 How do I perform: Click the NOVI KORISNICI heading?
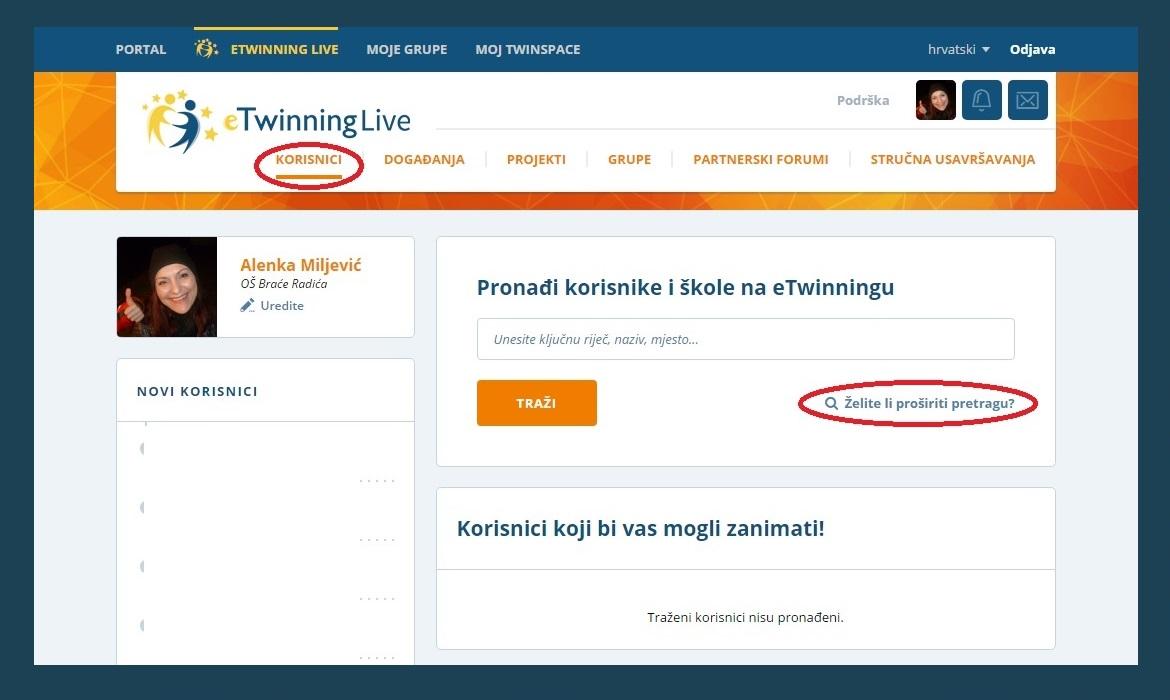197,391
